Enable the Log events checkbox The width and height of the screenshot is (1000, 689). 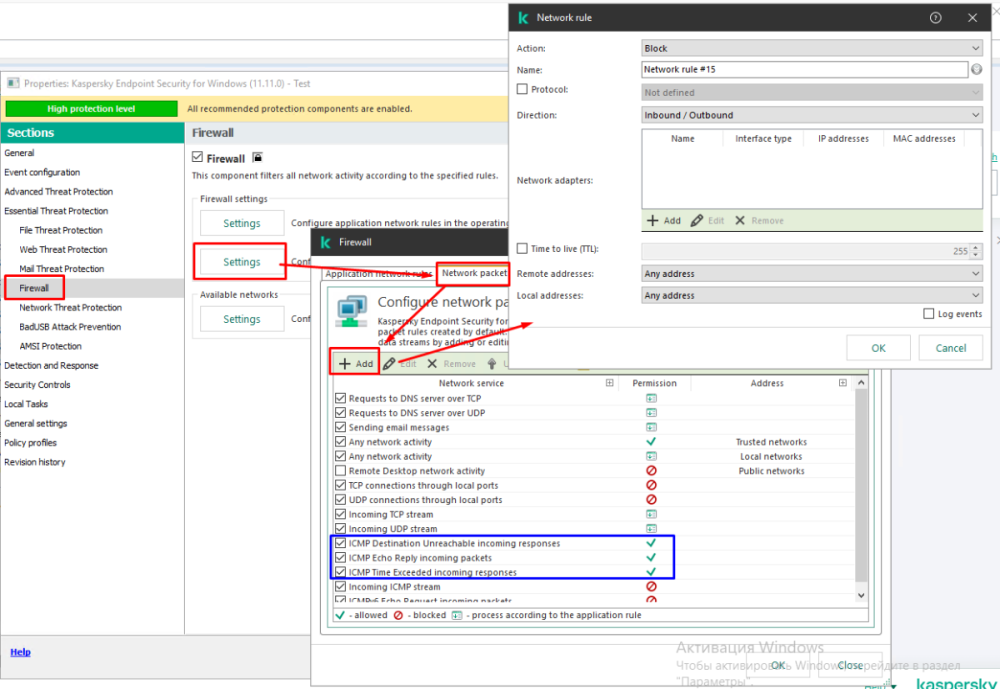pos(929,314)
